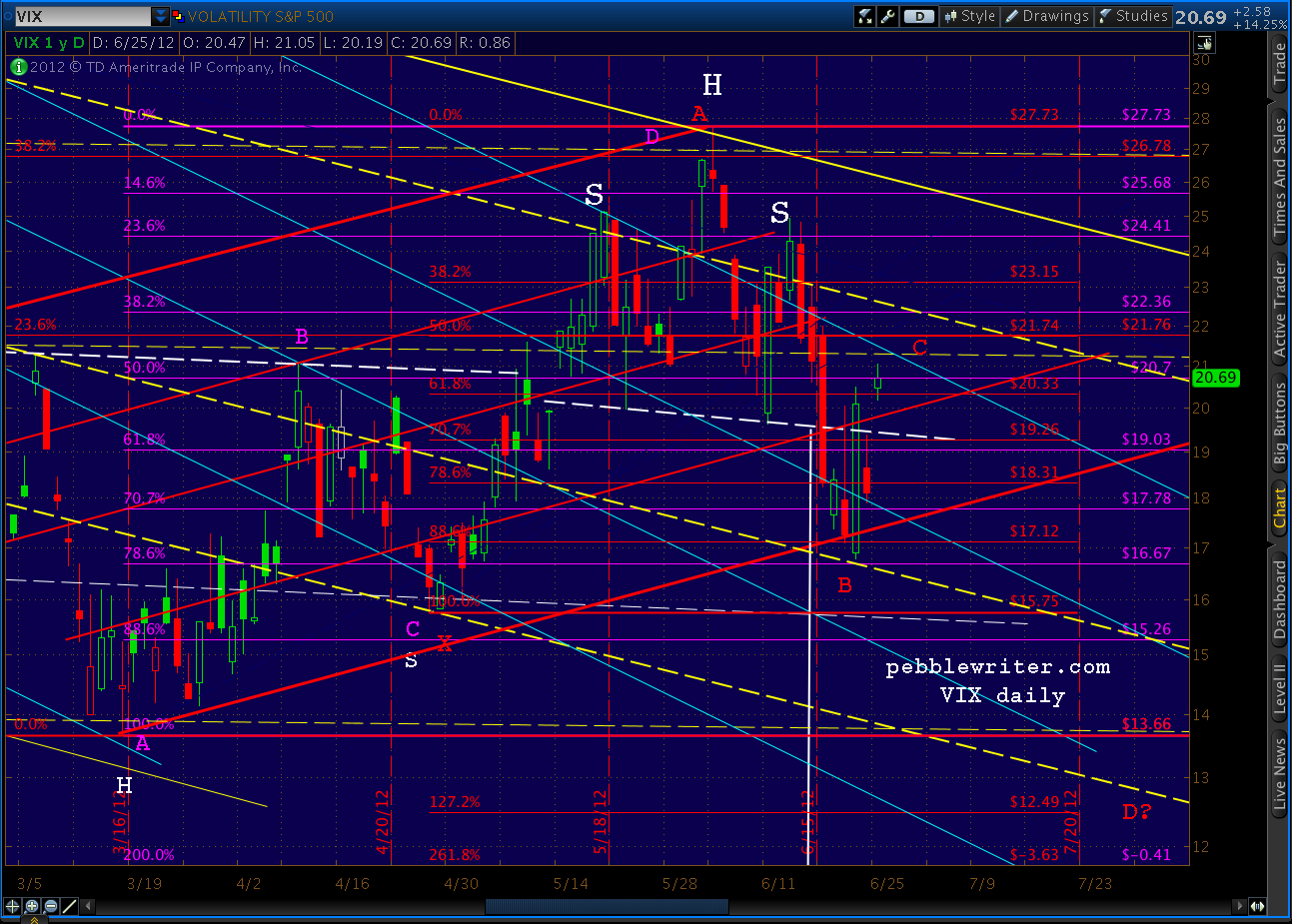Click the 'L: 20.19' low value
Screen dimensions: 1292x924
tap(354, 43)
